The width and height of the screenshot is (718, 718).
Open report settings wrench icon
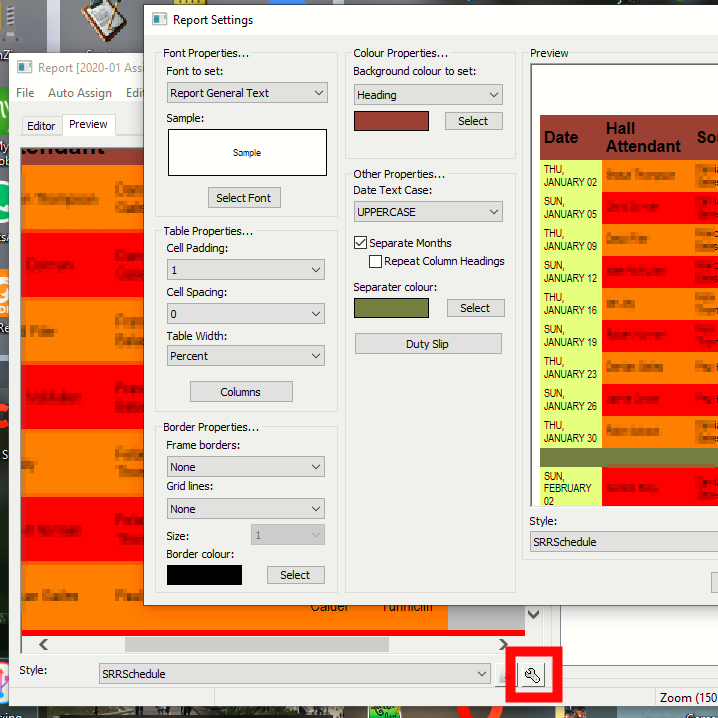(533, 674)
